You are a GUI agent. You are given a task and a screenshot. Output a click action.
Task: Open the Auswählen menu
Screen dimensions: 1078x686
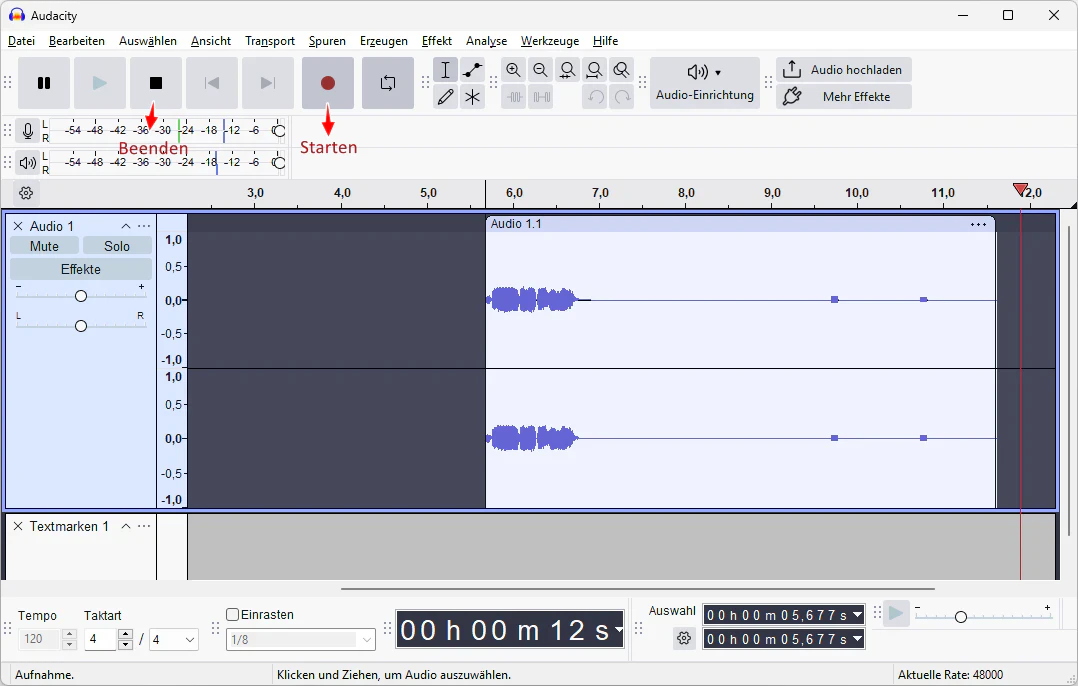coord(148,41)
